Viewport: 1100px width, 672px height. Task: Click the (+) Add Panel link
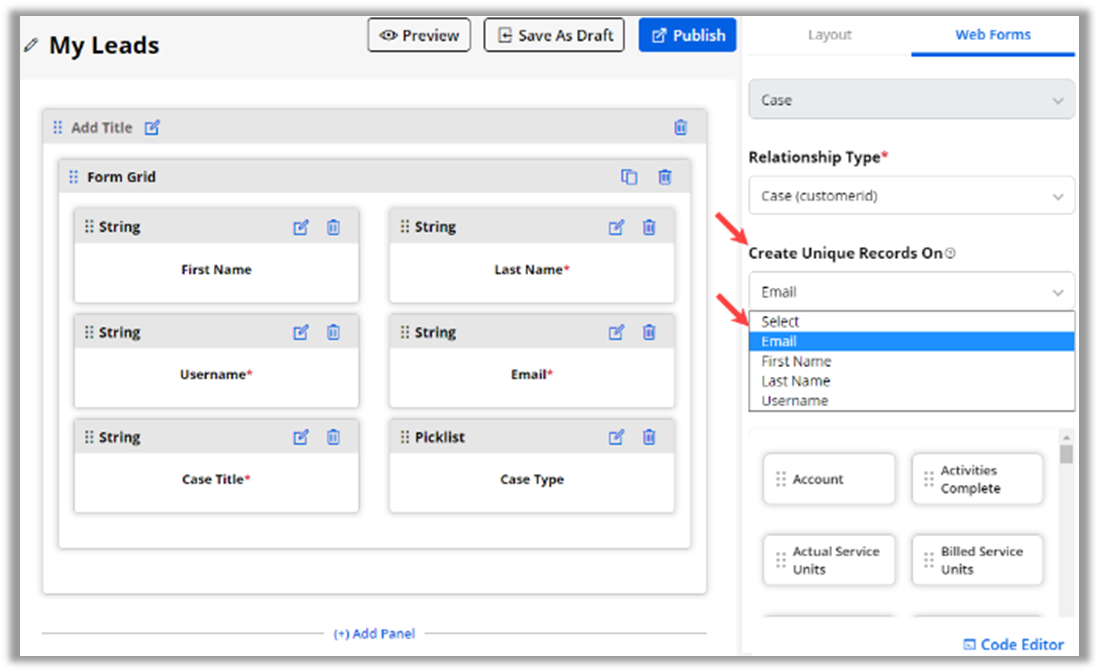tap(374, 633)
